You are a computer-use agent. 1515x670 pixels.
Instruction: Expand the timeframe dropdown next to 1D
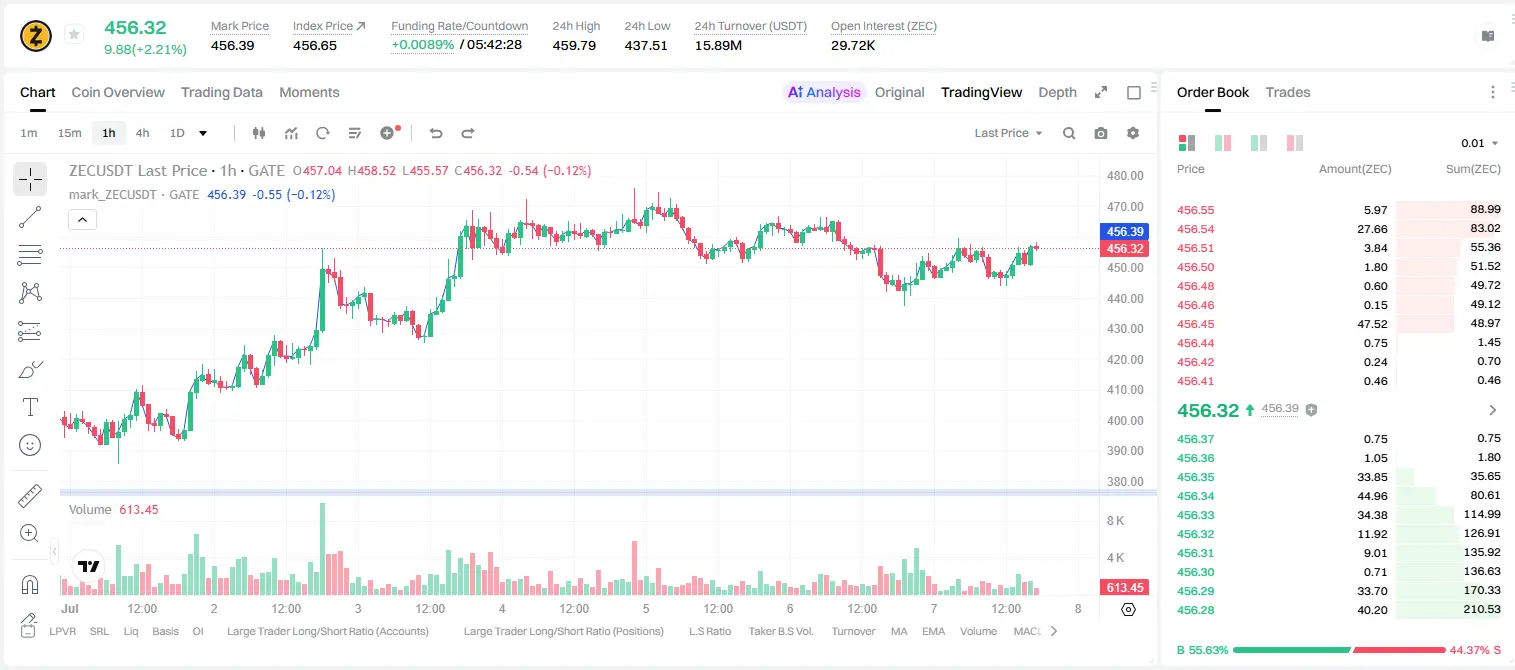tap(203, 133)
